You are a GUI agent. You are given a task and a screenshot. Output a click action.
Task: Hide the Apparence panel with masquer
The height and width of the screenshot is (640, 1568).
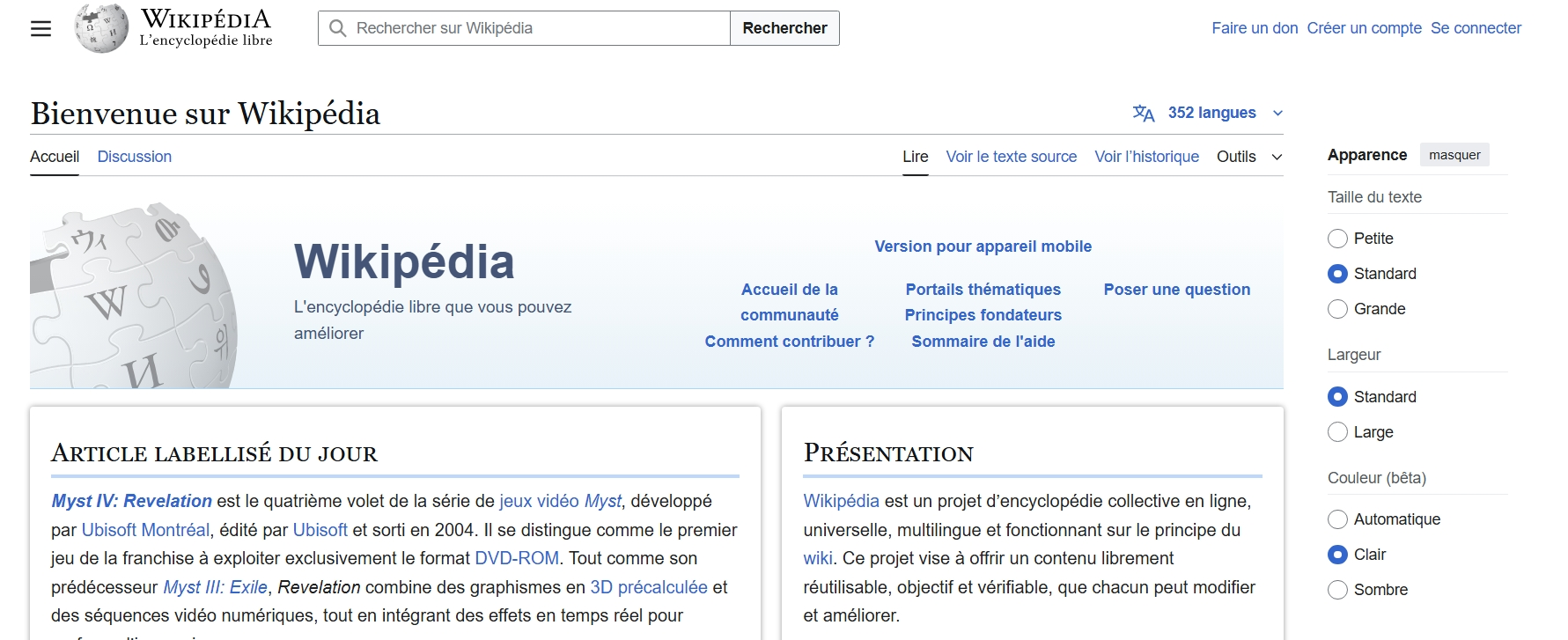tap(1454, 155)
